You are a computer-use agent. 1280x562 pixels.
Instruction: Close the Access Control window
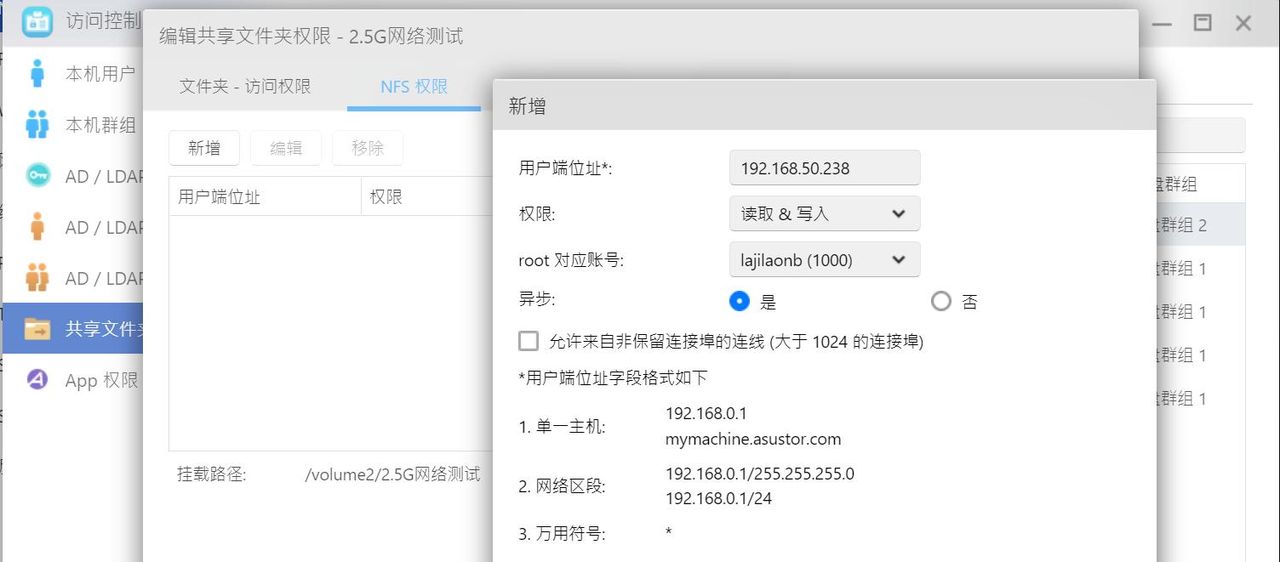[x=1243, y=22]
